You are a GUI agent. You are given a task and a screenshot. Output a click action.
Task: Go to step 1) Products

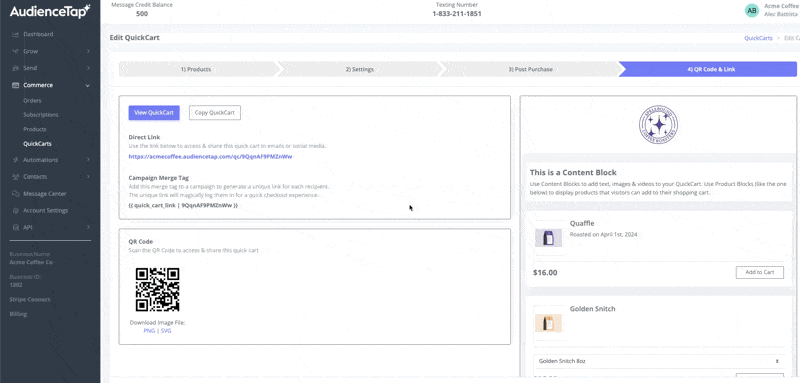(x=196, y=69)
